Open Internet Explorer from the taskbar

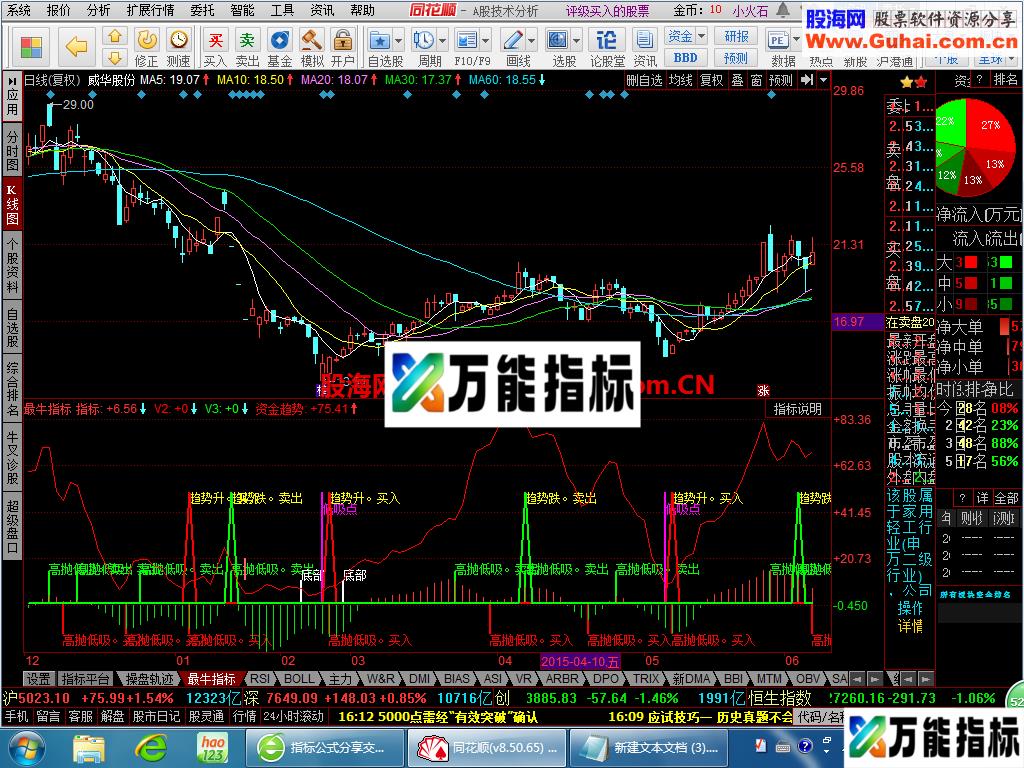pos(152,746)
